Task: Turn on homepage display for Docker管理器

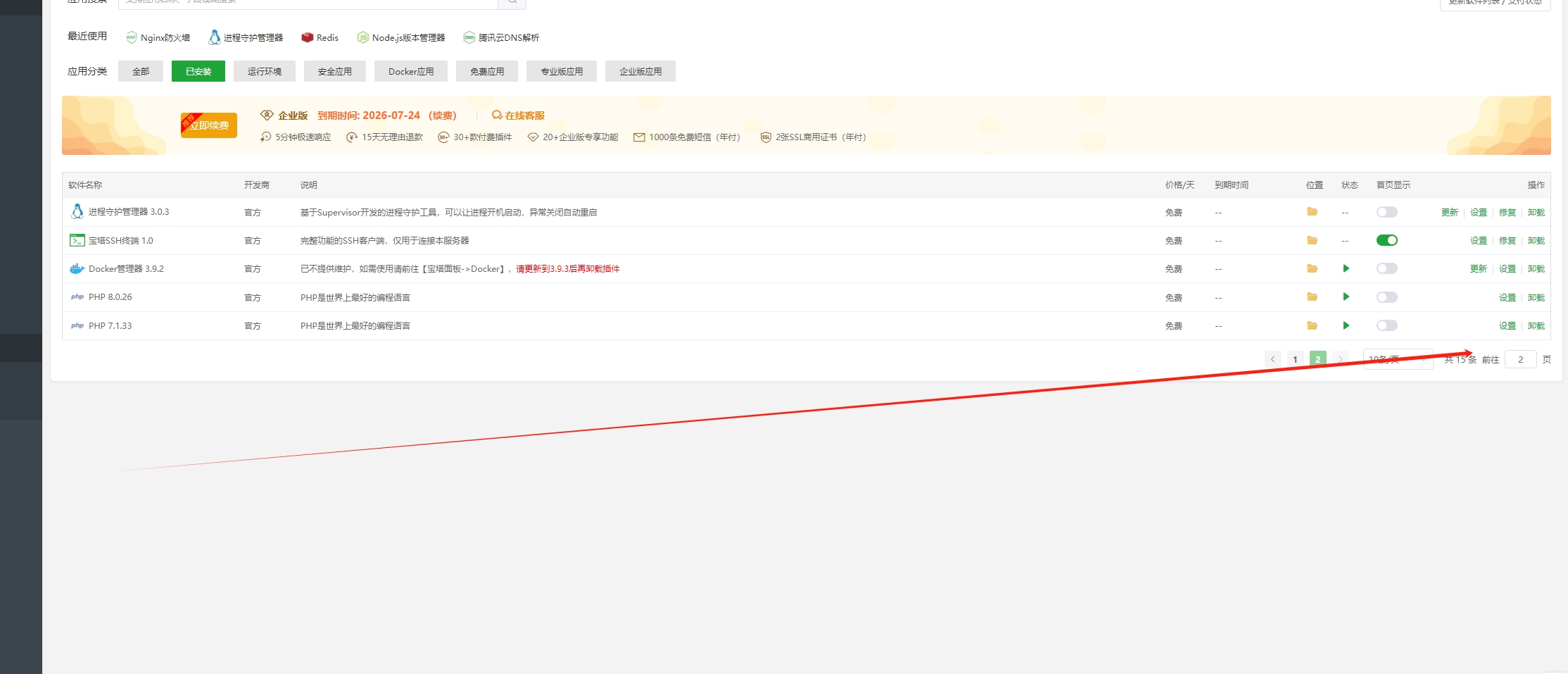Action: click(x=1386, y=268)
